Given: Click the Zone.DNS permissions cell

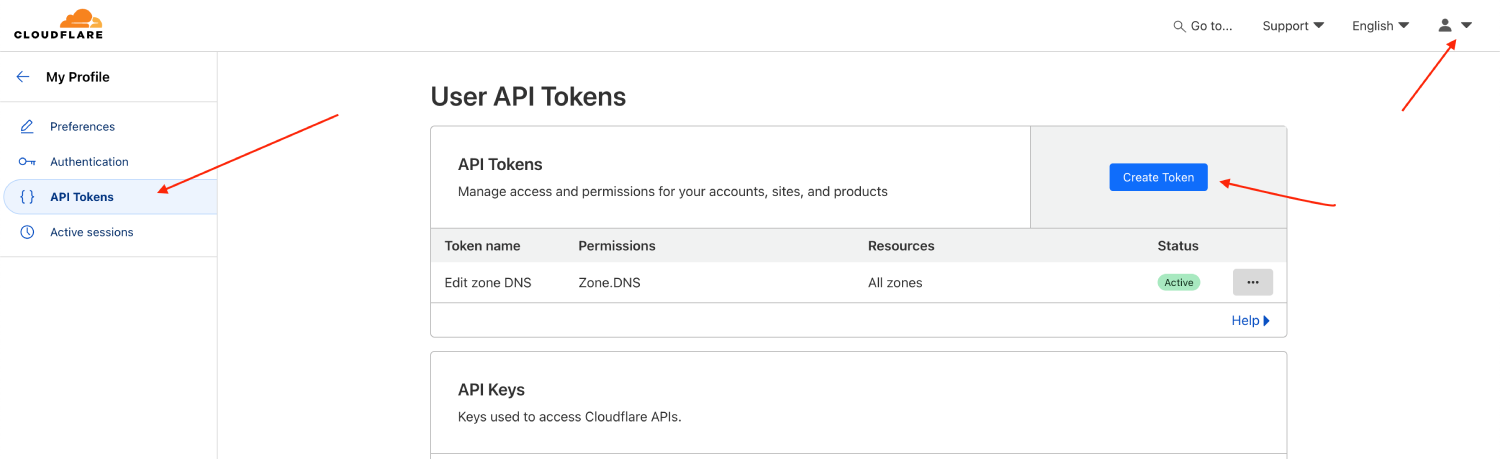Looking at the screenshot, I should 609,283.
